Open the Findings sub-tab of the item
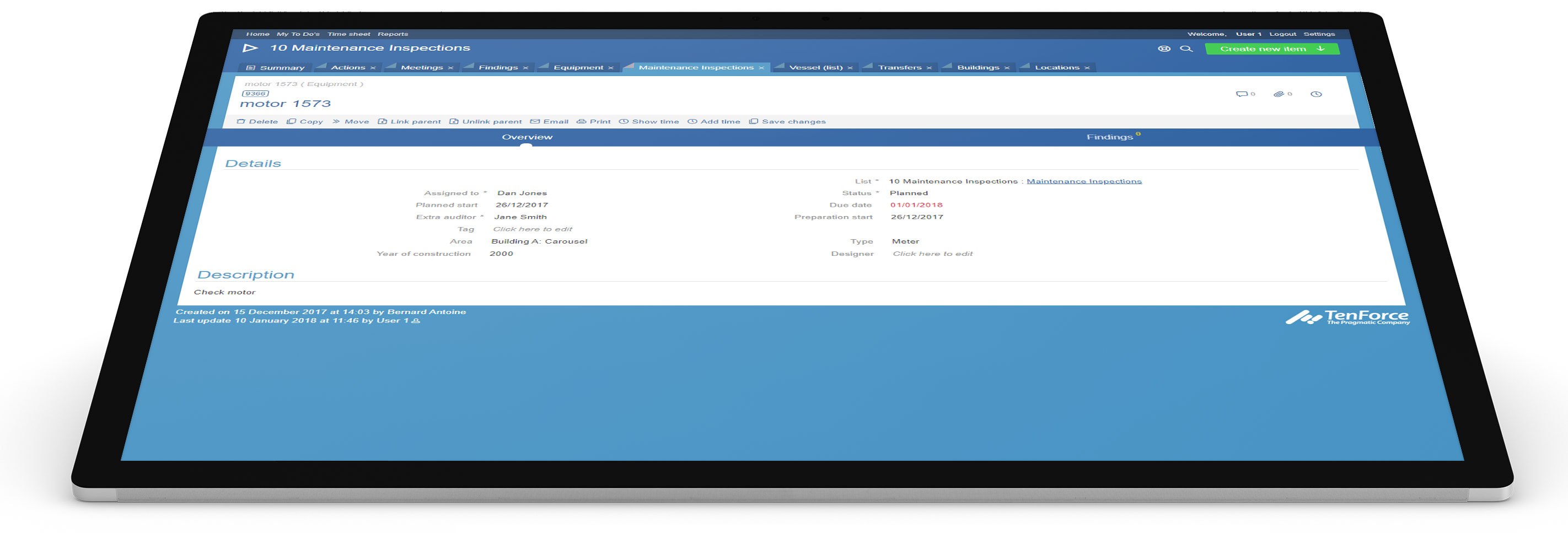Screen dimensions: 1568x533 (x=1109, y=137)
